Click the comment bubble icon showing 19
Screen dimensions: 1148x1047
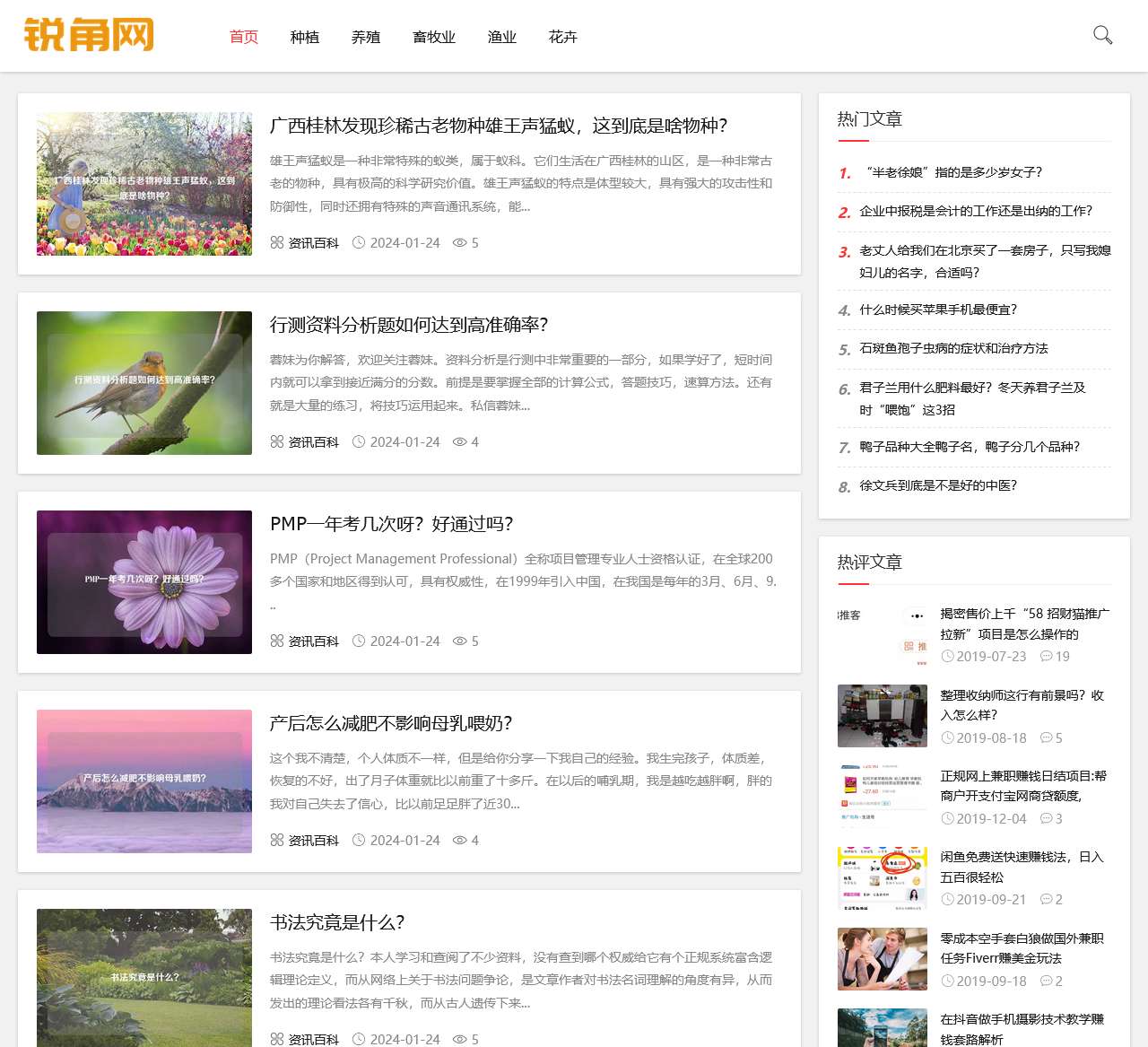pos(1048,657)
